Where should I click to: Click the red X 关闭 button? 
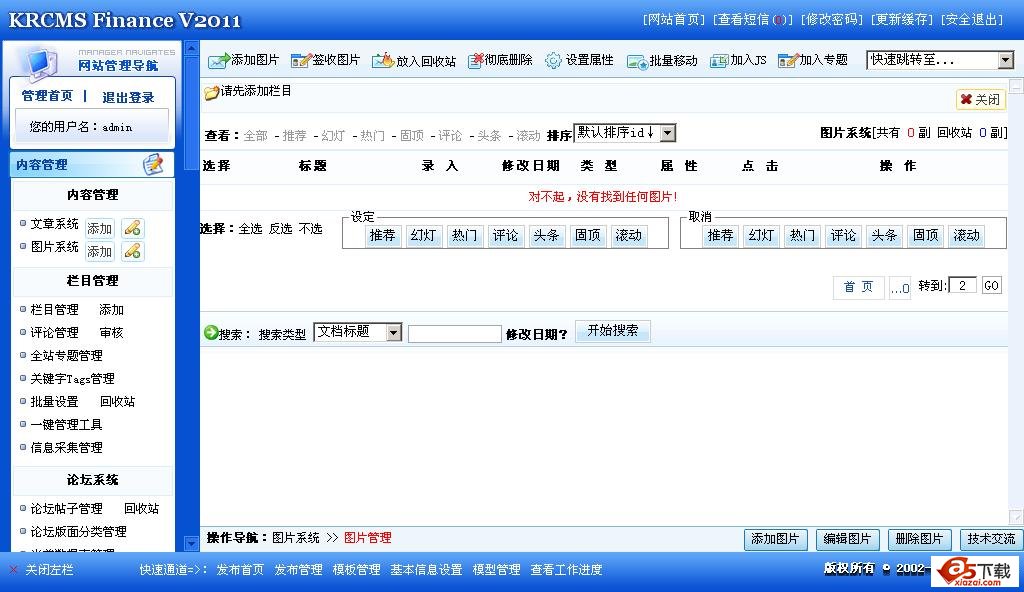pos(980,99)
